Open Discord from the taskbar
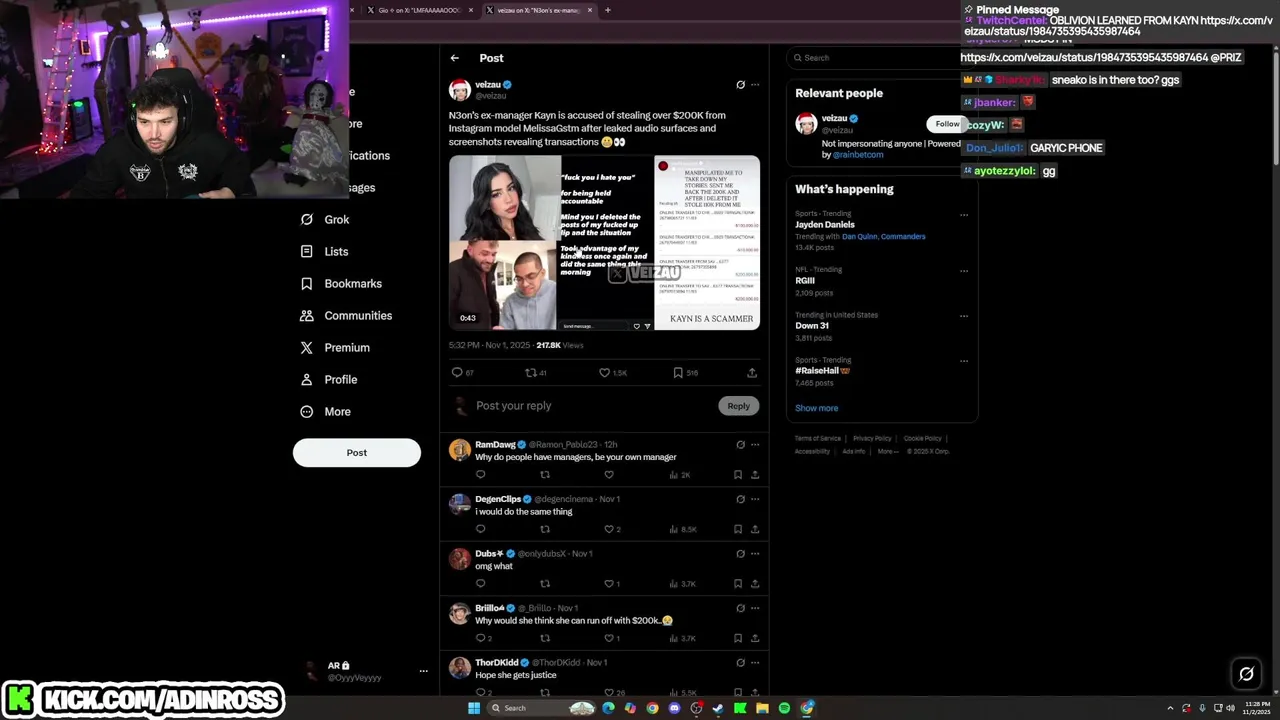The image size is (1280, 720). click(674, 708)
